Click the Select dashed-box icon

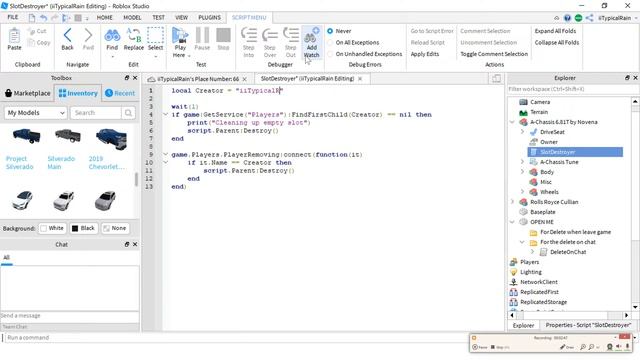(x=156, y=35)
